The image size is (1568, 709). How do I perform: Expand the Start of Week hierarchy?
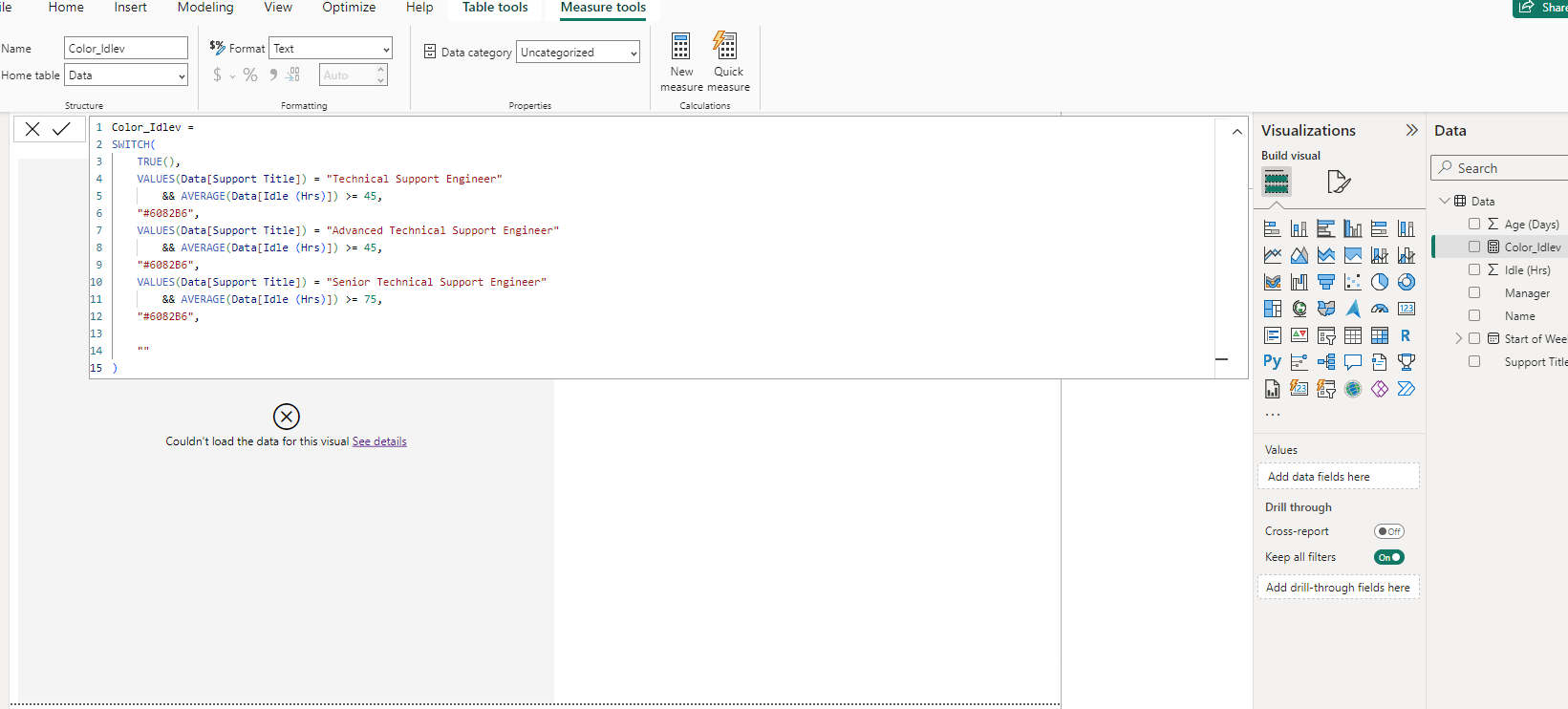coord(1459,338)
